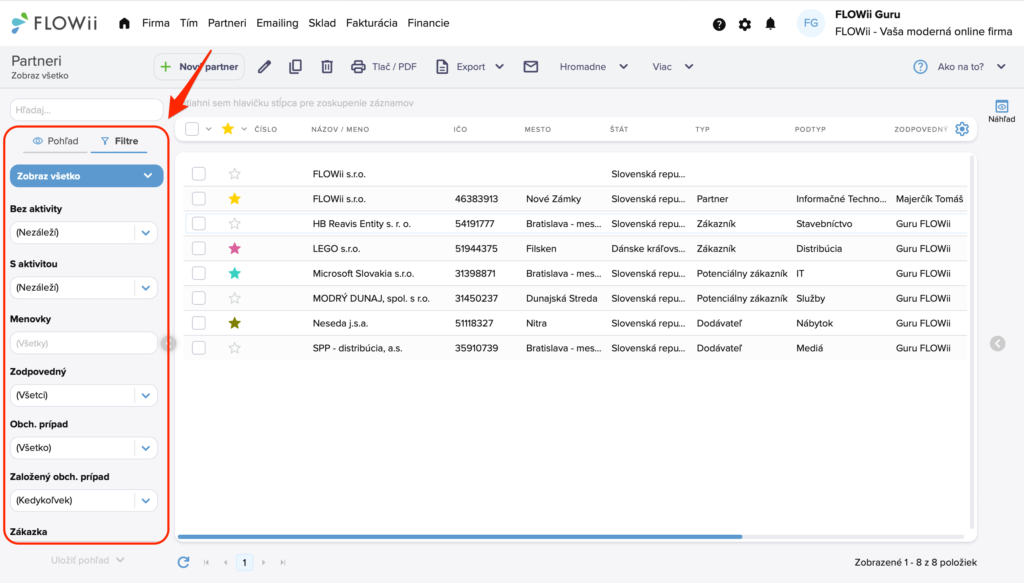Open Uložiť pohľad dropdown
1024x583 pixels.
(88, 560)
